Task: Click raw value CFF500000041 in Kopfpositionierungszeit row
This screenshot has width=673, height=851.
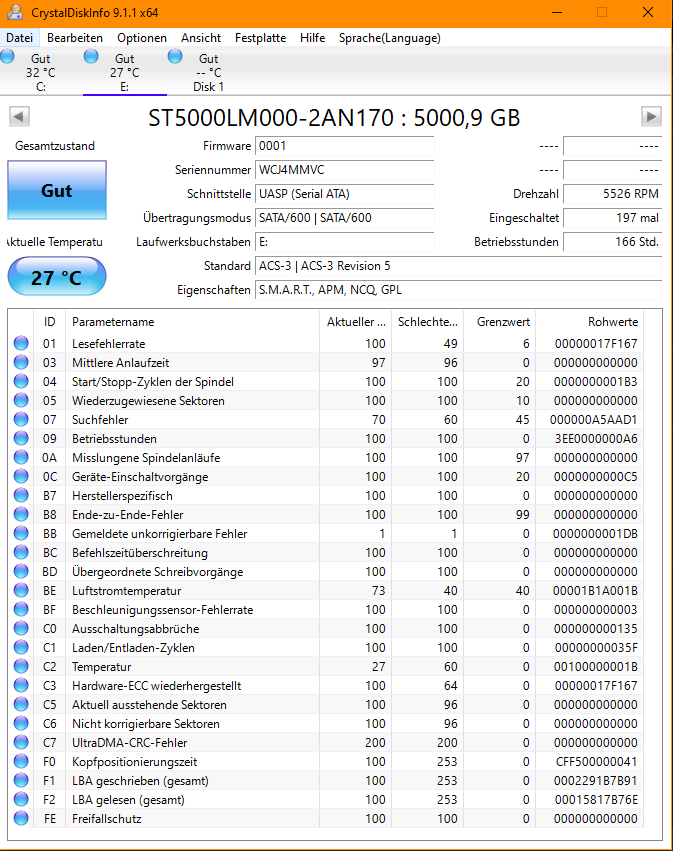Action: pos(596,761)
